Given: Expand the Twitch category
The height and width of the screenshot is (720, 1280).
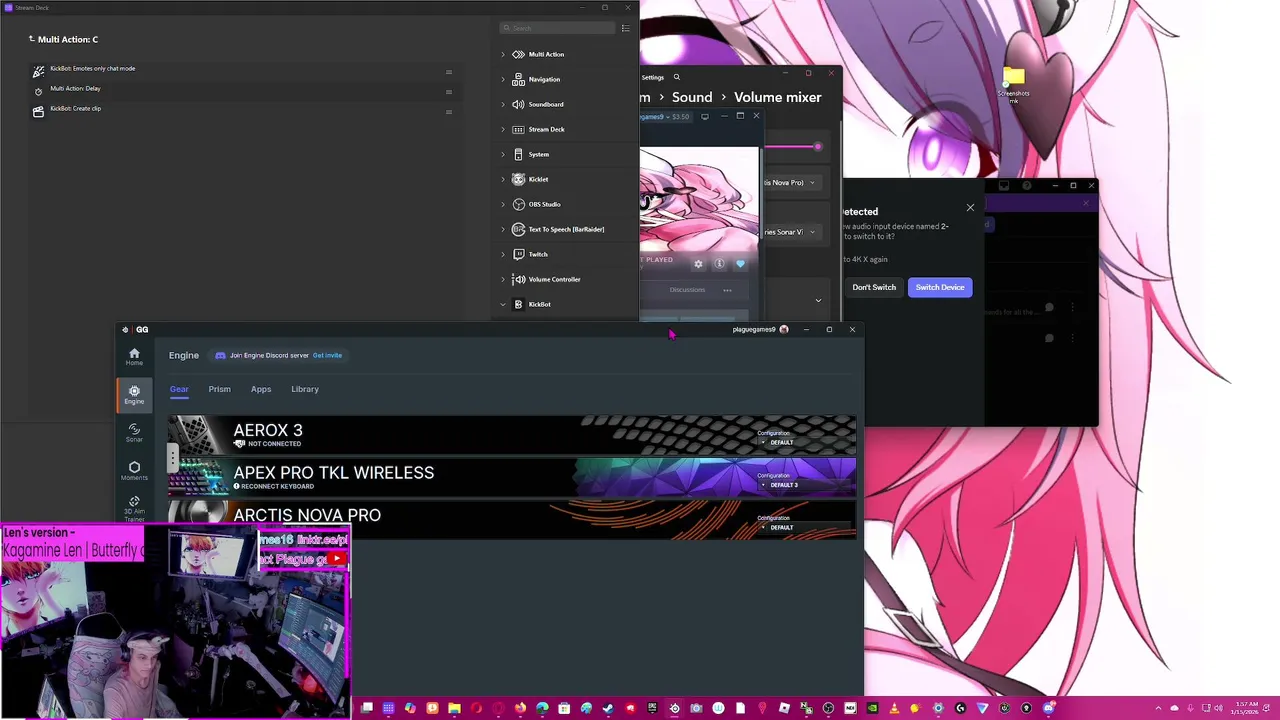Looking at the screenshot, I should (503, 254).
